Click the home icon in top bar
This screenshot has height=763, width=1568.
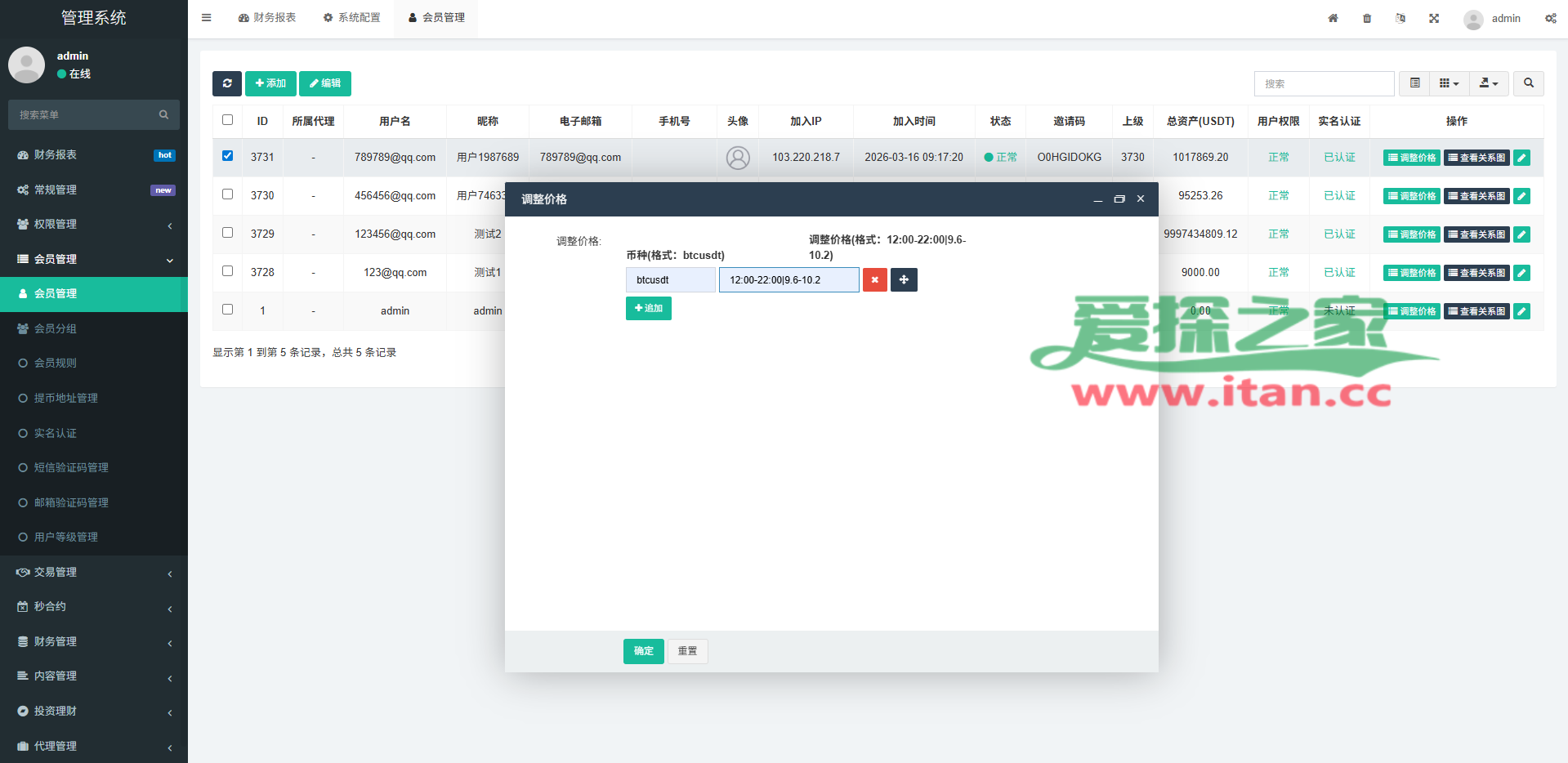(1333, 18)
